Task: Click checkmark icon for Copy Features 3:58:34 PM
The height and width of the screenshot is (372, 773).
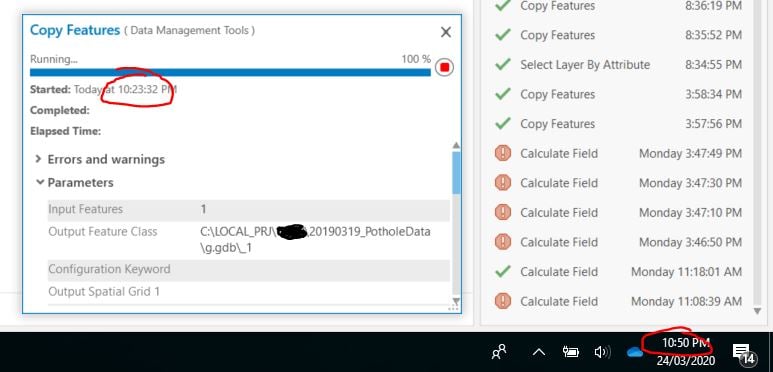Action: pyautogui.click(x=502, y=94)
